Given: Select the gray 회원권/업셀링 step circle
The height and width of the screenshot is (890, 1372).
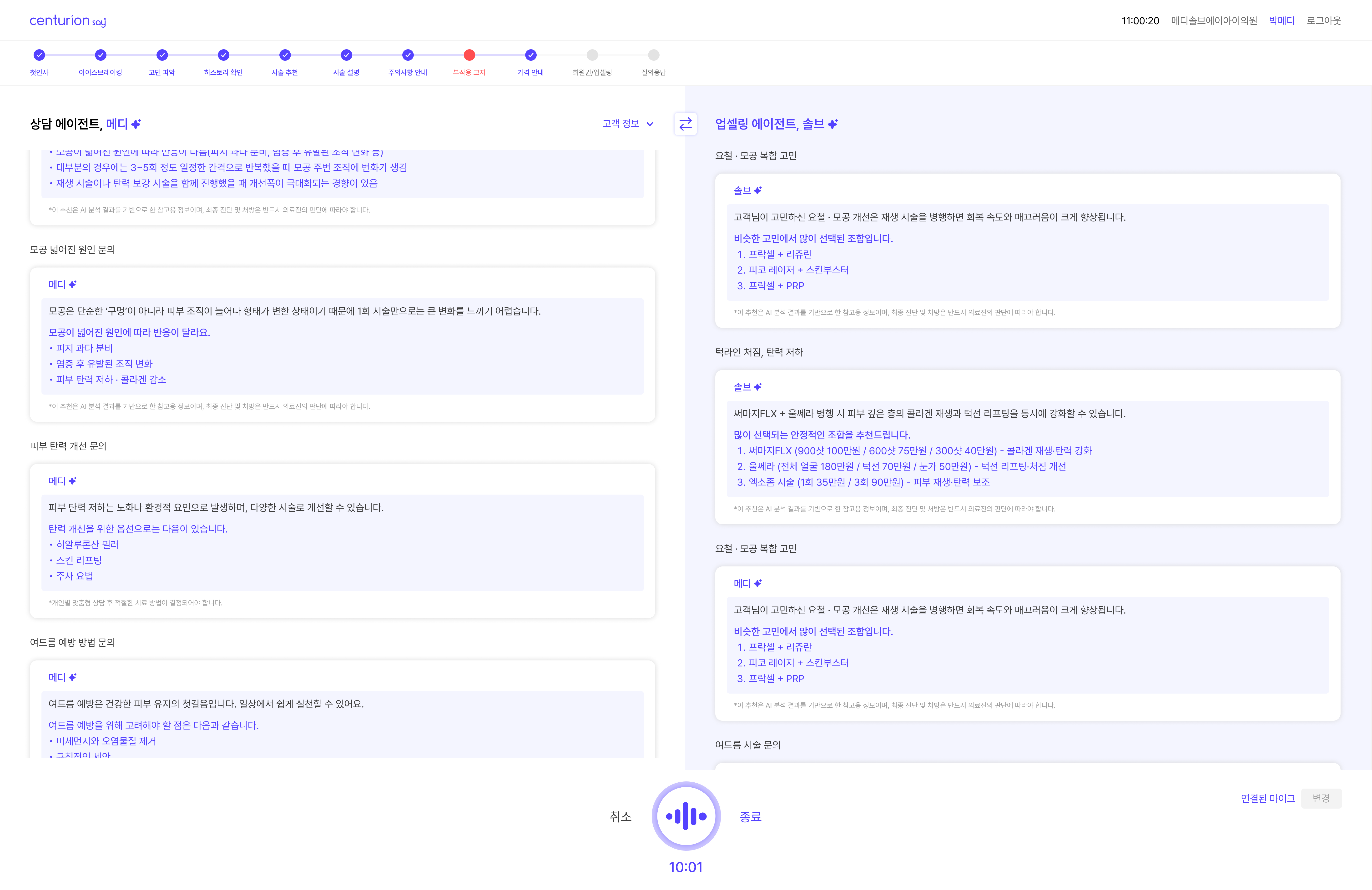Looking at the screenshot, I should coord(592,55).
